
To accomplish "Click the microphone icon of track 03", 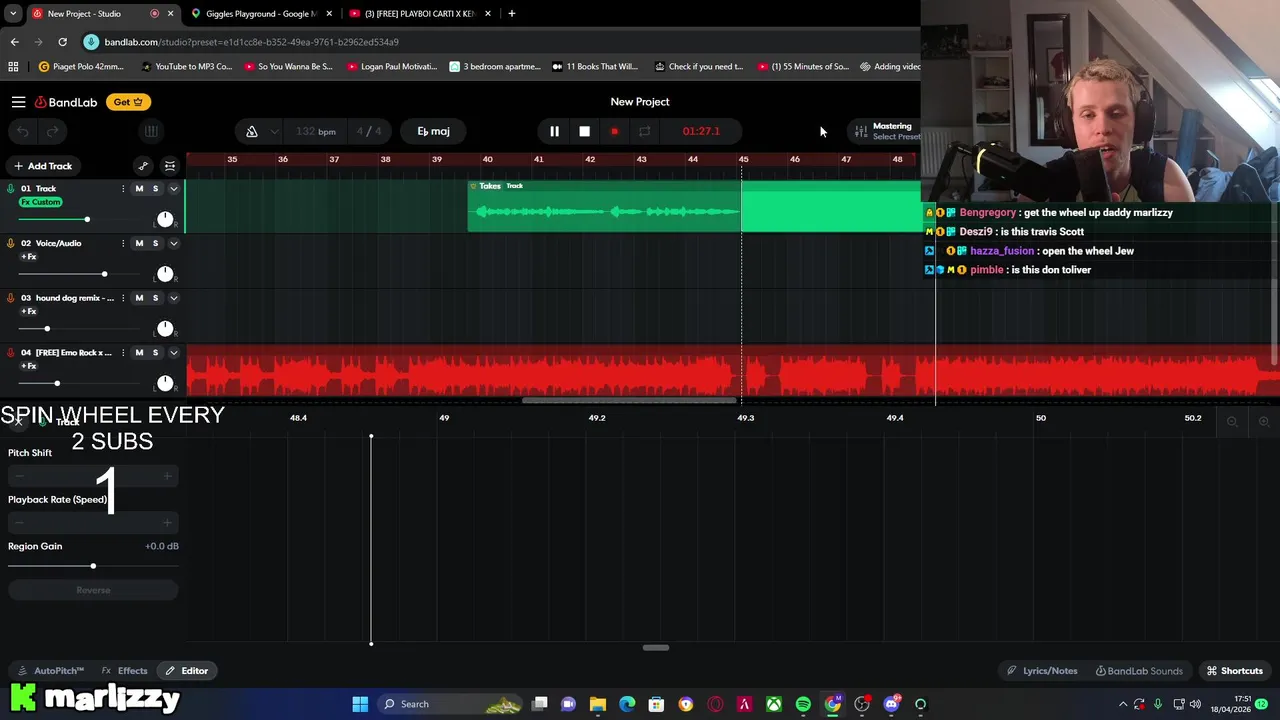I will [x=11, y=298].
